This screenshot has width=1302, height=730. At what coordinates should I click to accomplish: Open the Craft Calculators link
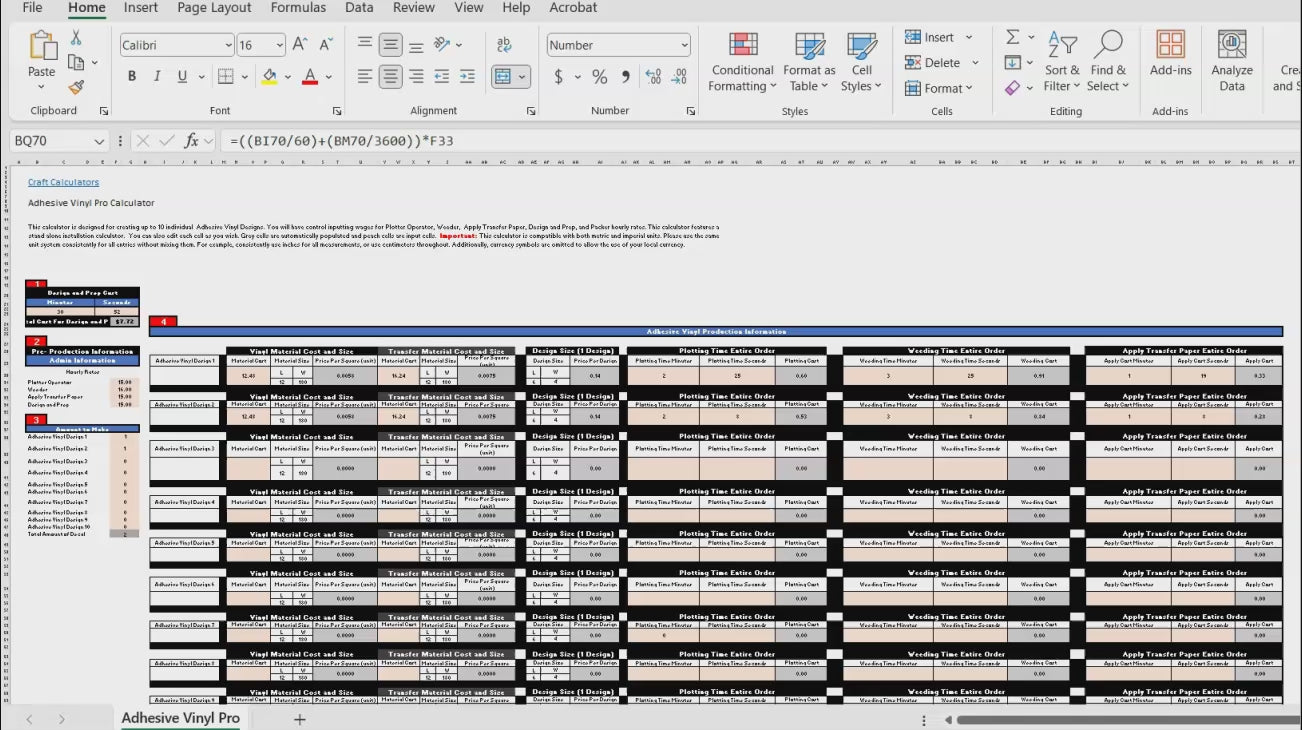coord(63,182)
